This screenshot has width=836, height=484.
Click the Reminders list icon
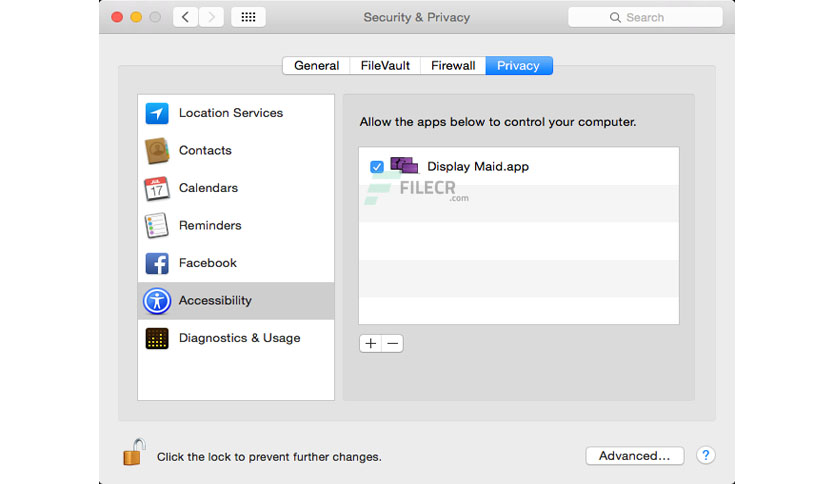(x=157, y=225)
